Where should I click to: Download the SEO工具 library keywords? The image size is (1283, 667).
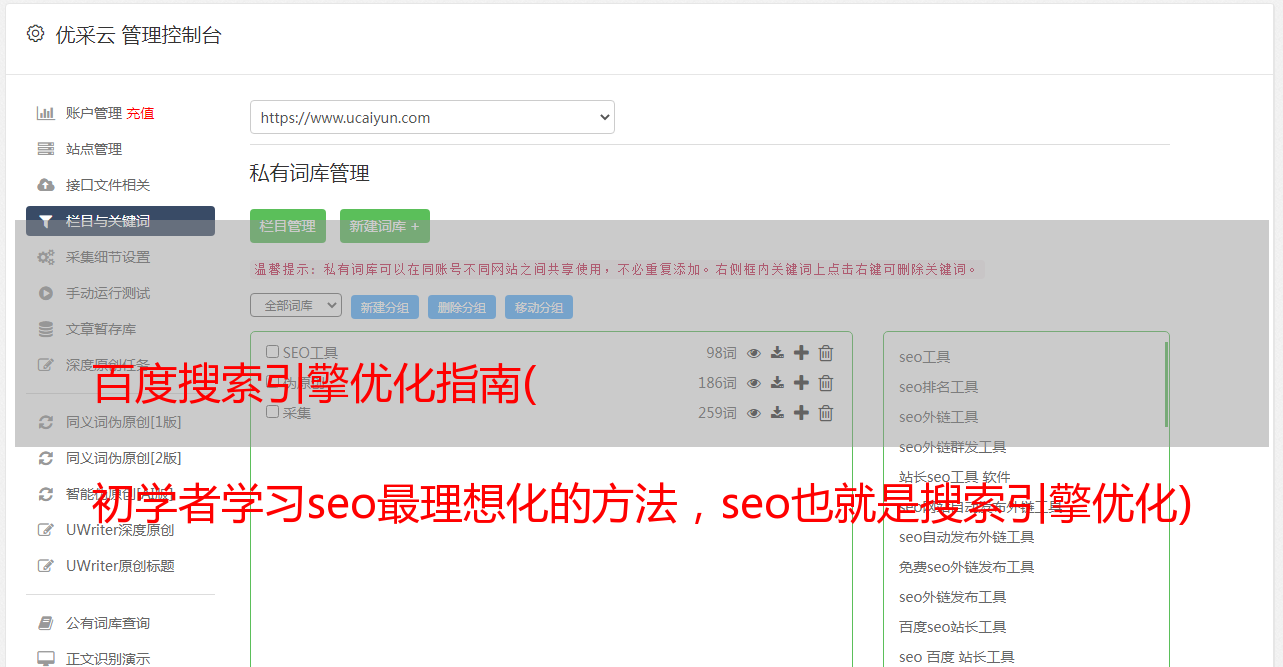click(x=777, y=353)
